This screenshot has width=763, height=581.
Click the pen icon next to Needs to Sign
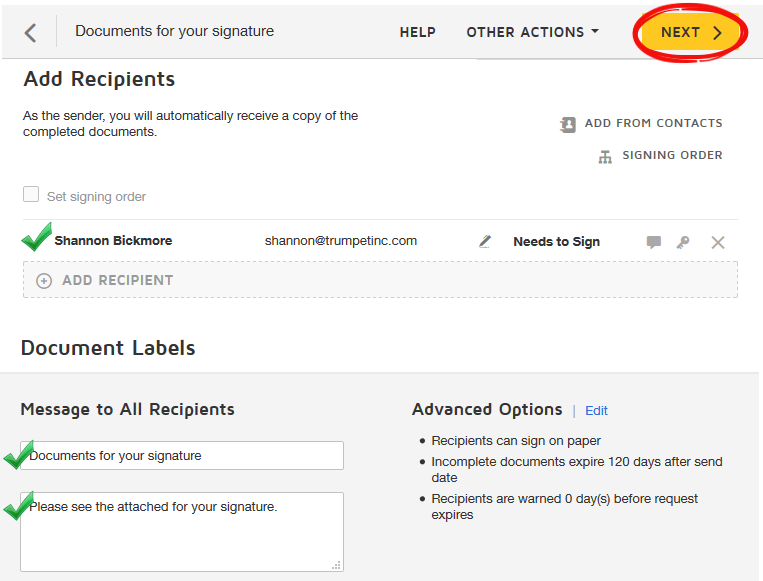pos(485,241)
